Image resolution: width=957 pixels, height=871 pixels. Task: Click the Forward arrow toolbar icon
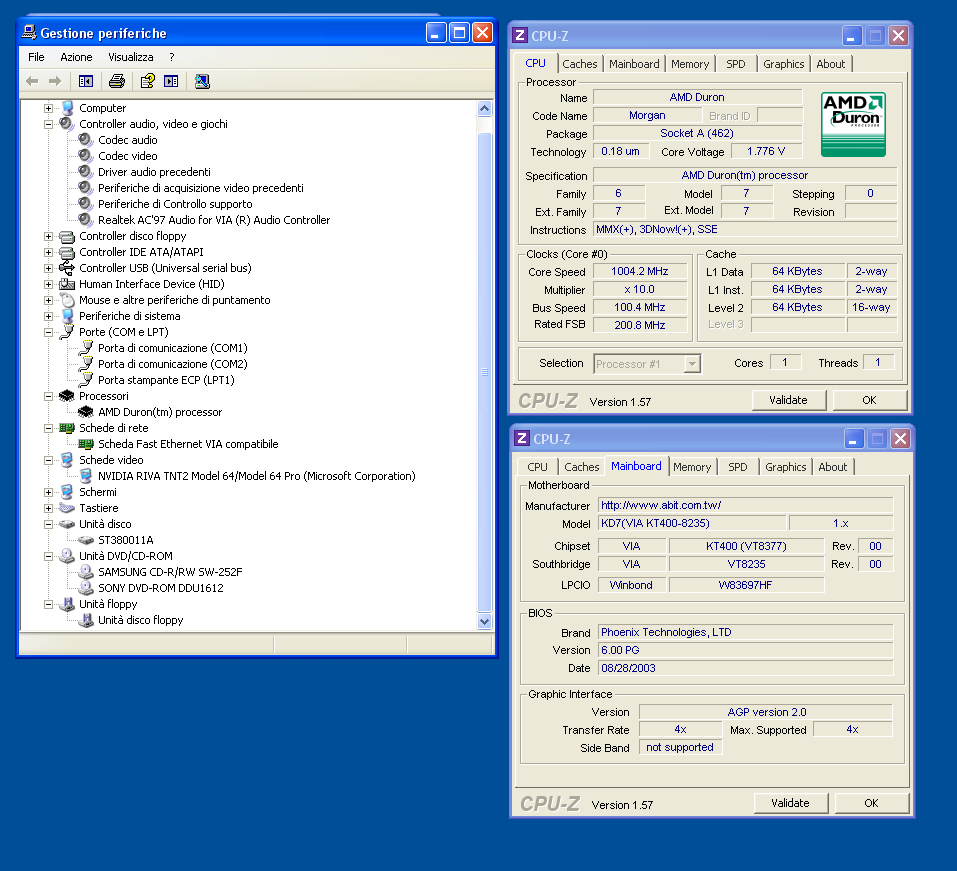pyautogui.click(x=55, y=81)
